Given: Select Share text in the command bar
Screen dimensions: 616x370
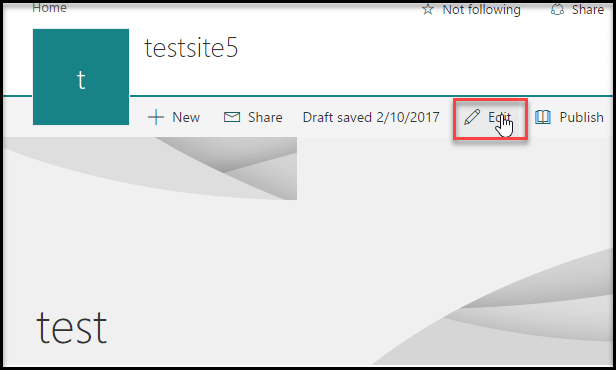Looking at the screenshot, I should point(265,117).
